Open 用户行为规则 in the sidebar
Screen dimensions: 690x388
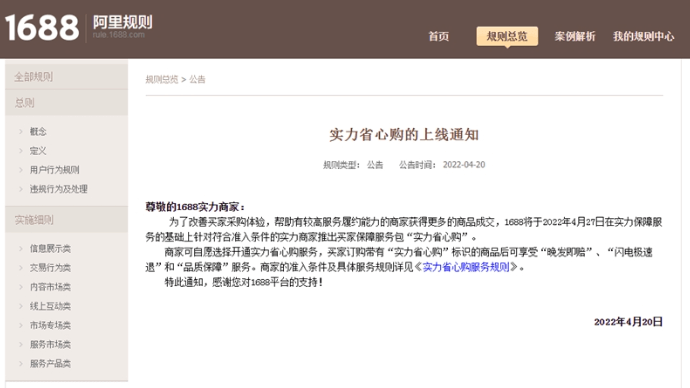pos(55,169)
